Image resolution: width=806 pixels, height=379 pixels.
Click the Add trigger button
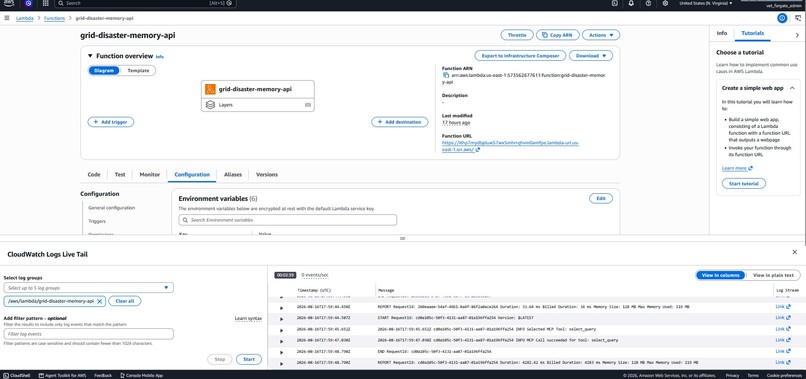pos(111,122)
